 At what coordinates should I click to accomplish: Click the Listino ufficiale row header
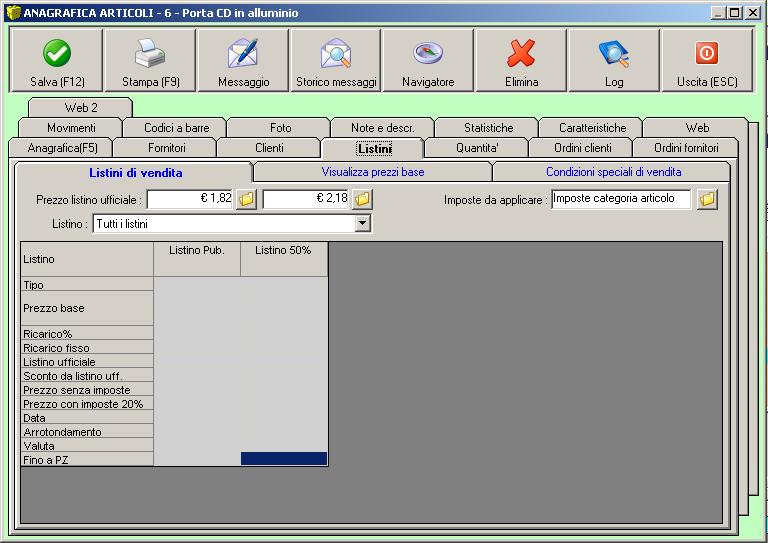(87, 361)
